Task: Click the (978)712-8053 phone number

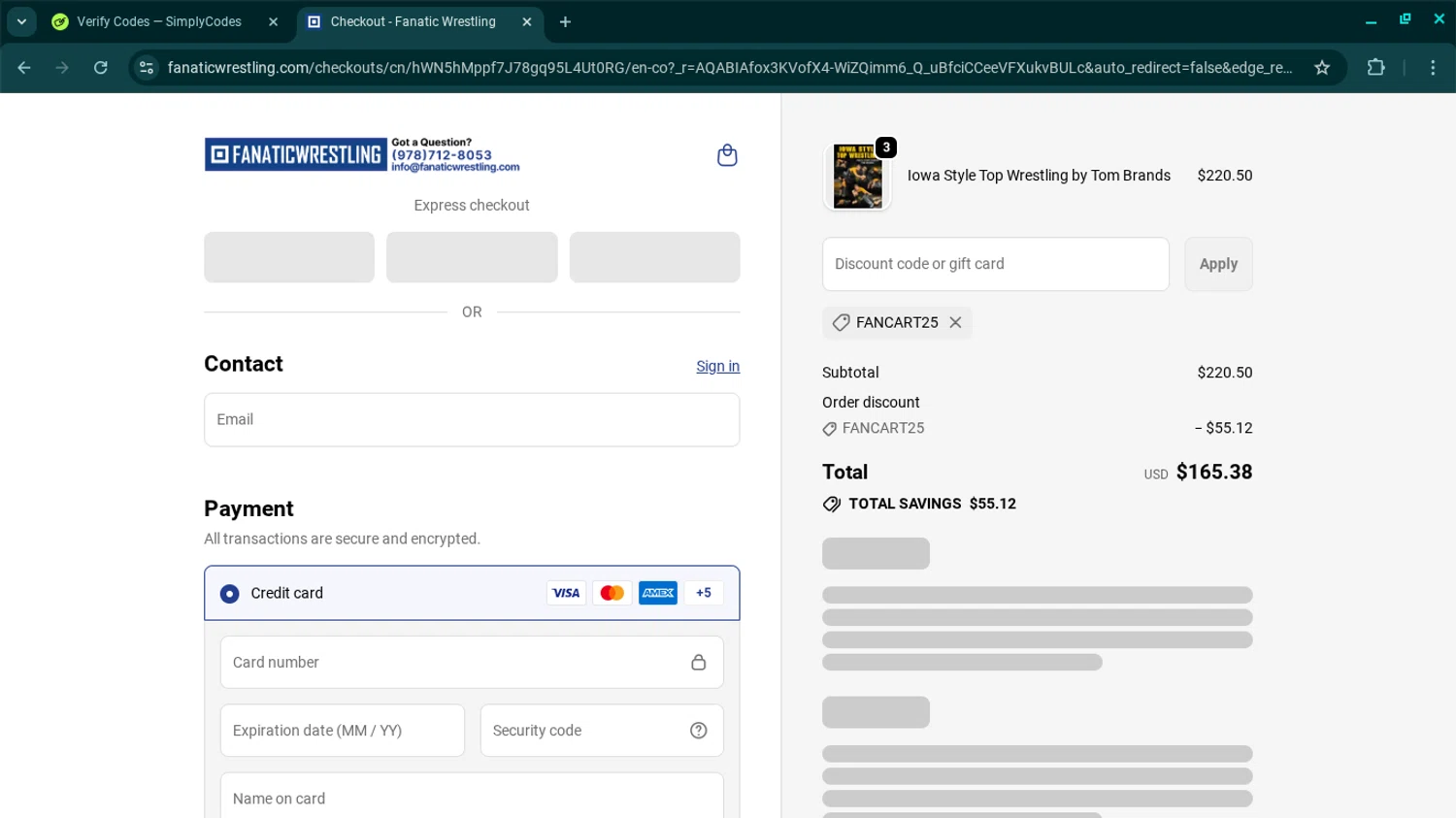Action: pyautogui.click(x=442, y=155)
